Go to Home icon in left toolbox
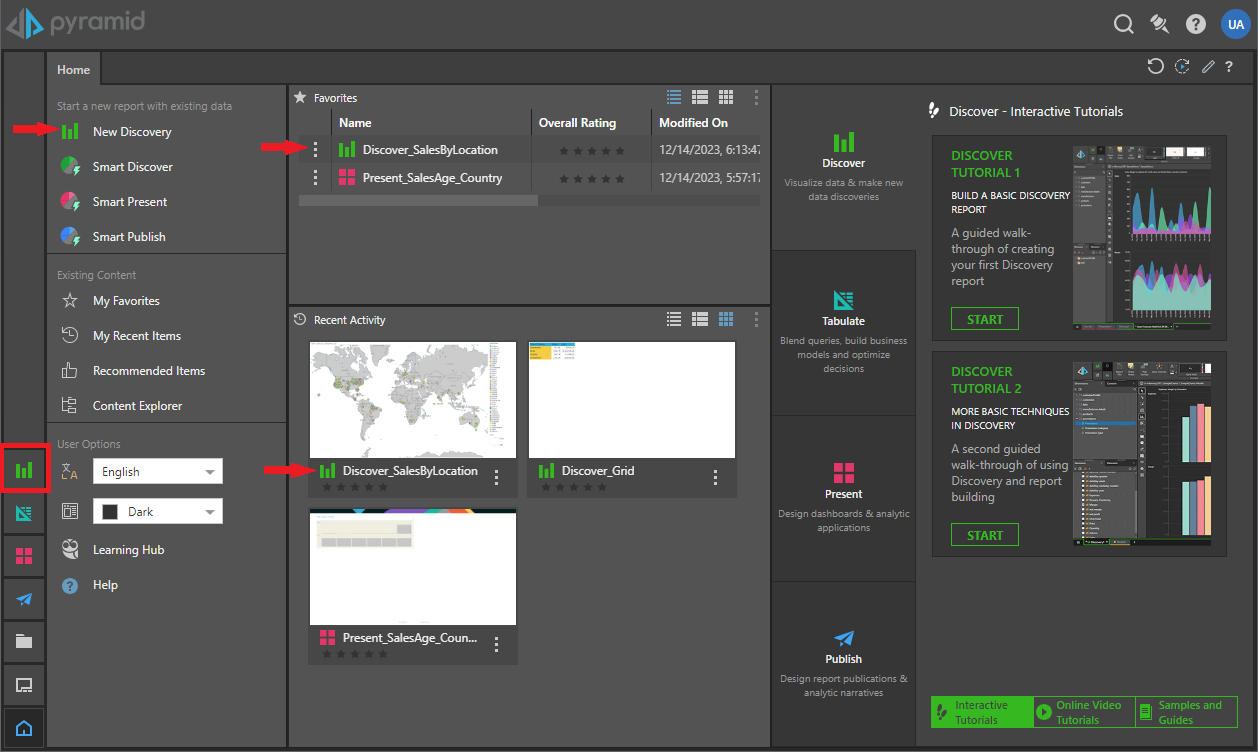1258x752 pixels. click(x=24, y=728)
